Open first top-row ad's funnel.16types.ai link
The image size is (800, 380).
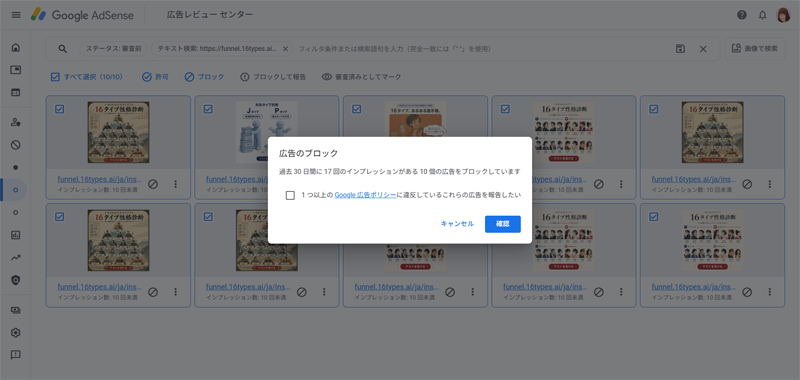coord(99,180)
